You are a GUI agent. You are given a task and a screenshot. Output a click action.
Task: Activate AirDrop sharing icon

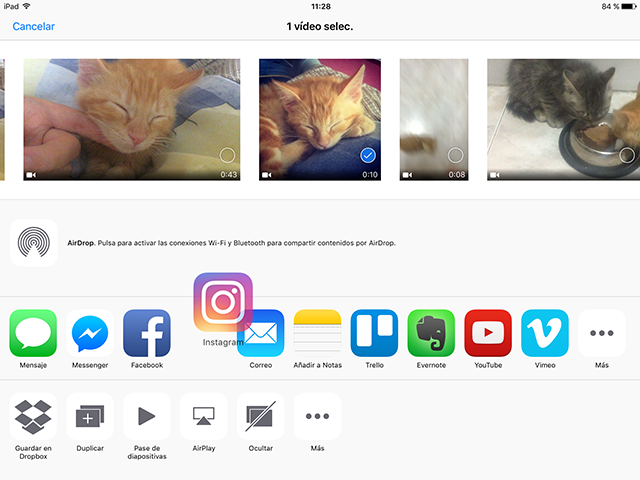point(34,243)
